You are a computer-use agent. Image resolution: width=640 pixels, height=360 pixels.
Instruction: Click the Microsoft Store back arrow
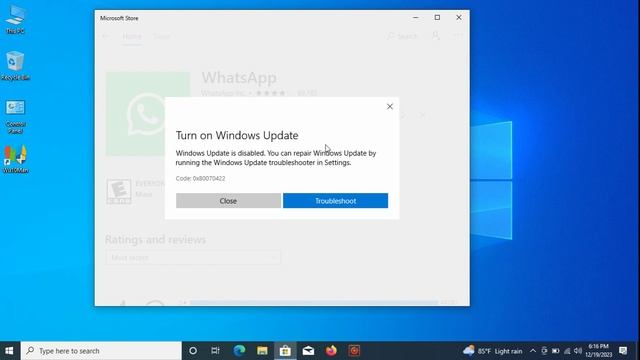(x=106, y=36)
